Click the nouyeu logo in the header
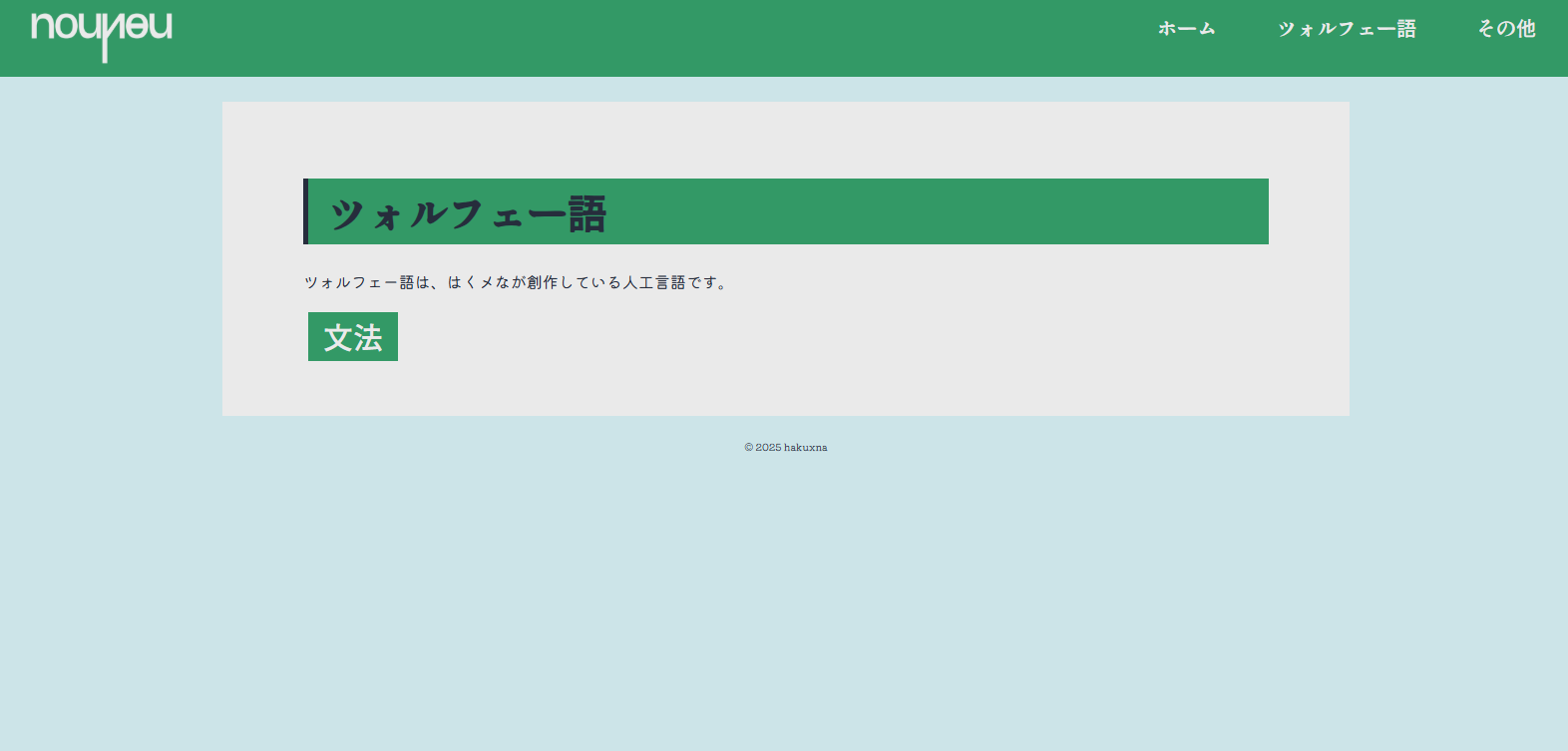The height and width of the screenshot is (751, 1568). coord(101,34)
